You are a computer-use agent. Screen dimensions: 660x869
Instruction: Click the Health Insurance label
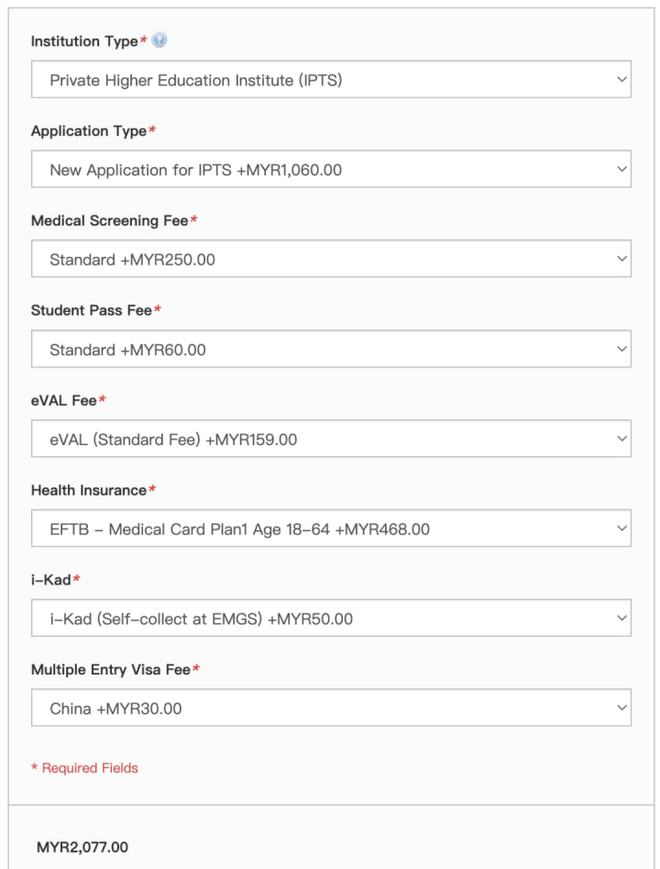point(88,490)
